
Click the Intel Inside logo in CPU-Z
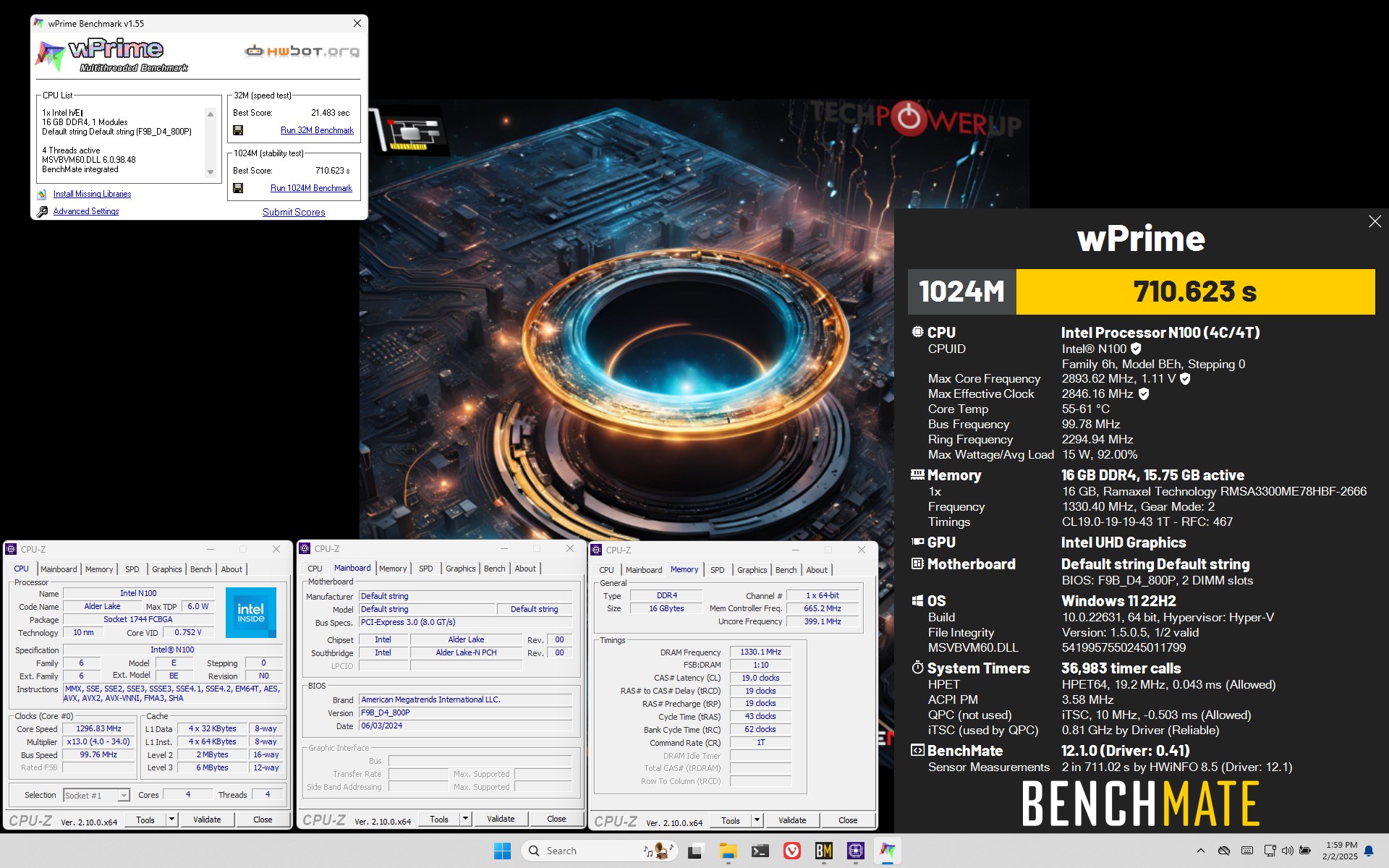click(251, 612)
